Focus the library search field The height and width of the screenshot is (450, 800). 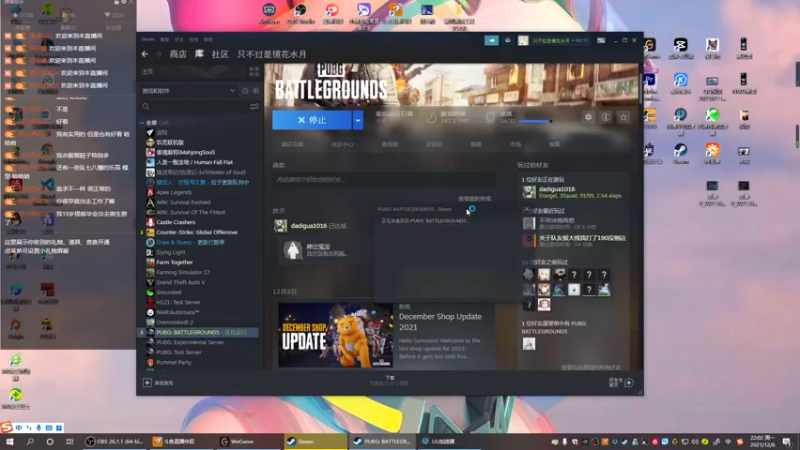click(x=194, y=107)
